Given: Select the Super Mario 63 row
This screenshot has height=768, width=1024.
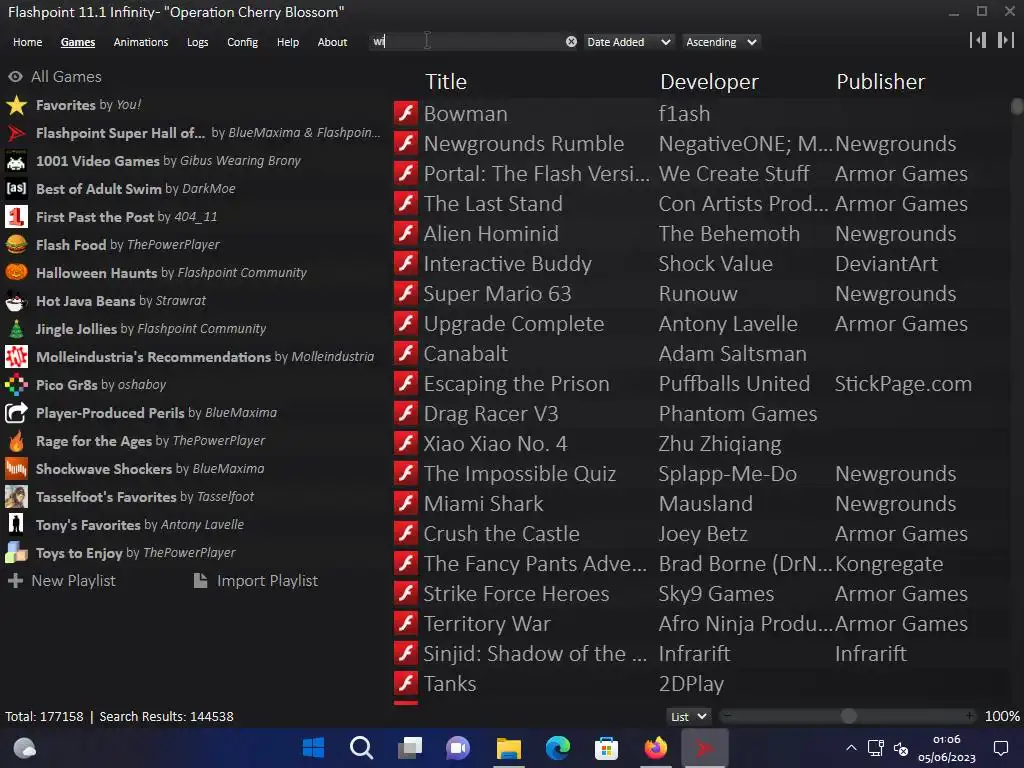Looking at the screenshot, I should (699, 293).
